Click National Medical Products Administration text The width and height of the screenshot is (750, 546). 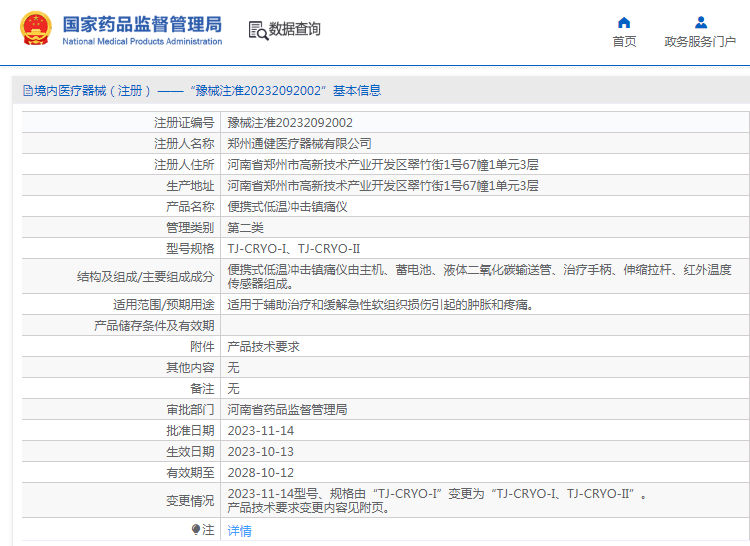[142, 42]
